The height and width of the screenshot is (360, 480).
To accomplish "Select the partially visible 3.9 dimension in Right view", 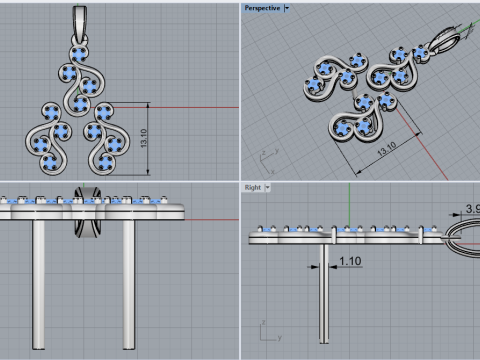I will click(x=473, y=209).
